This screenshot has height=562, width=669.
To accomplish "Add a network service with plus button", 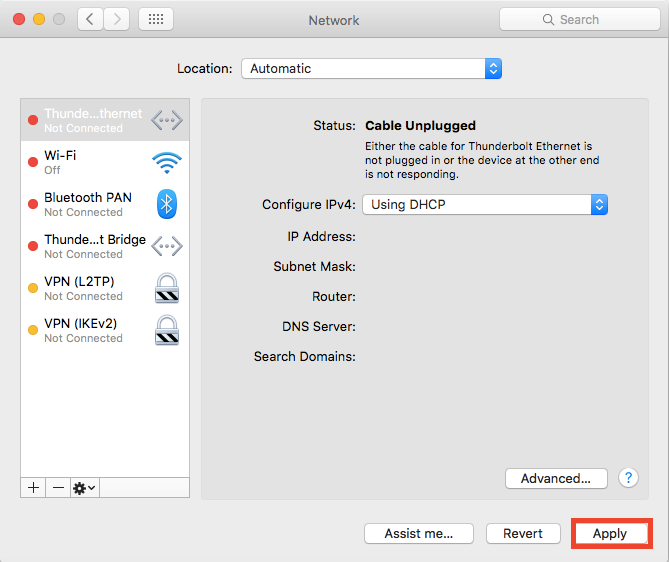I will point(33,487).
